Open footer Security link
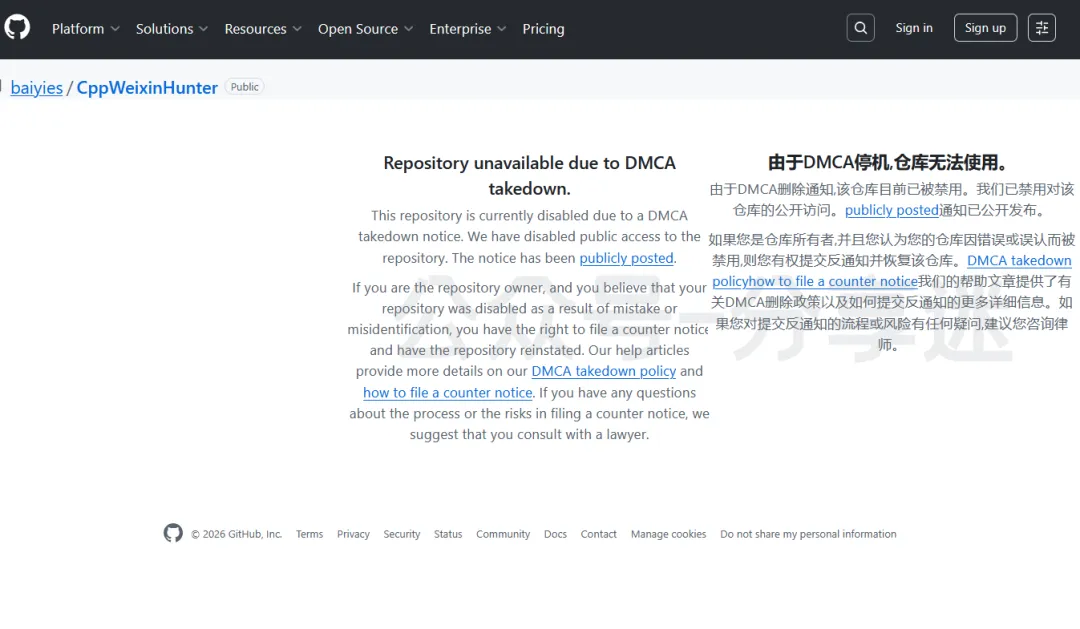The width and height of the screenshot is (1080, 629). pos(402,534)
